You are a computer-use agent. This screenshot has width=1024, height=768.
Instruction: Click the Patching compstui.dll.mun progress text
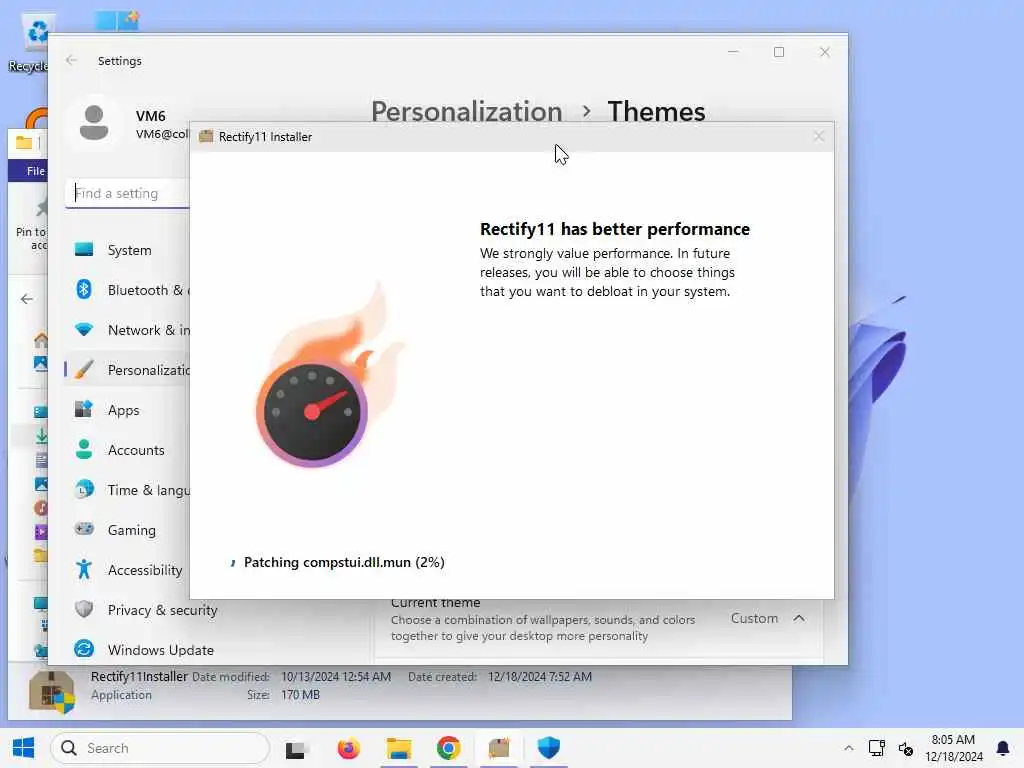click(x=344, y=562)
